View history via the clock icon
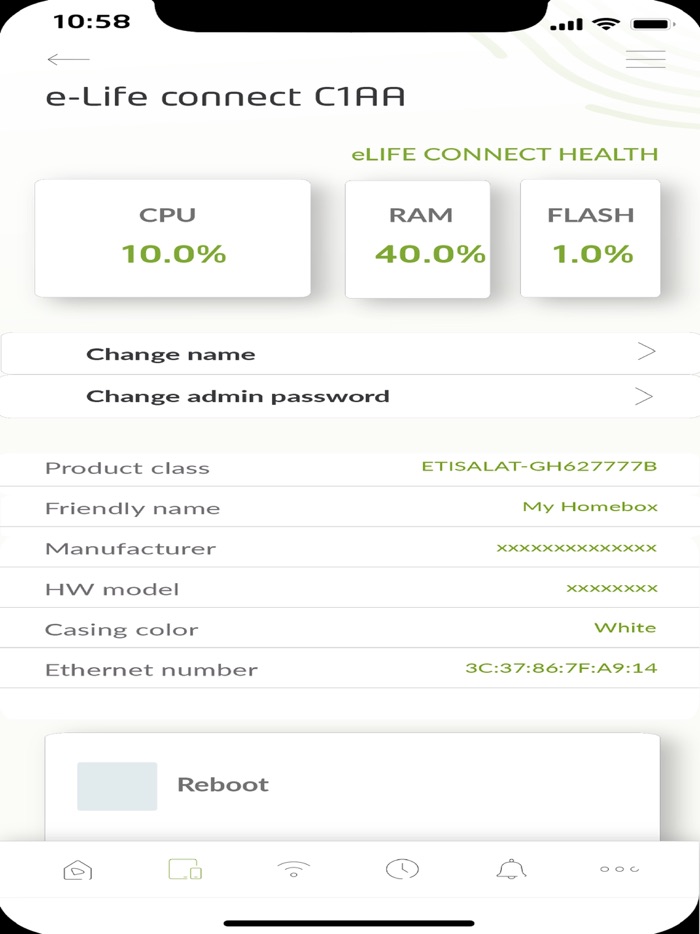 [400, 869]
